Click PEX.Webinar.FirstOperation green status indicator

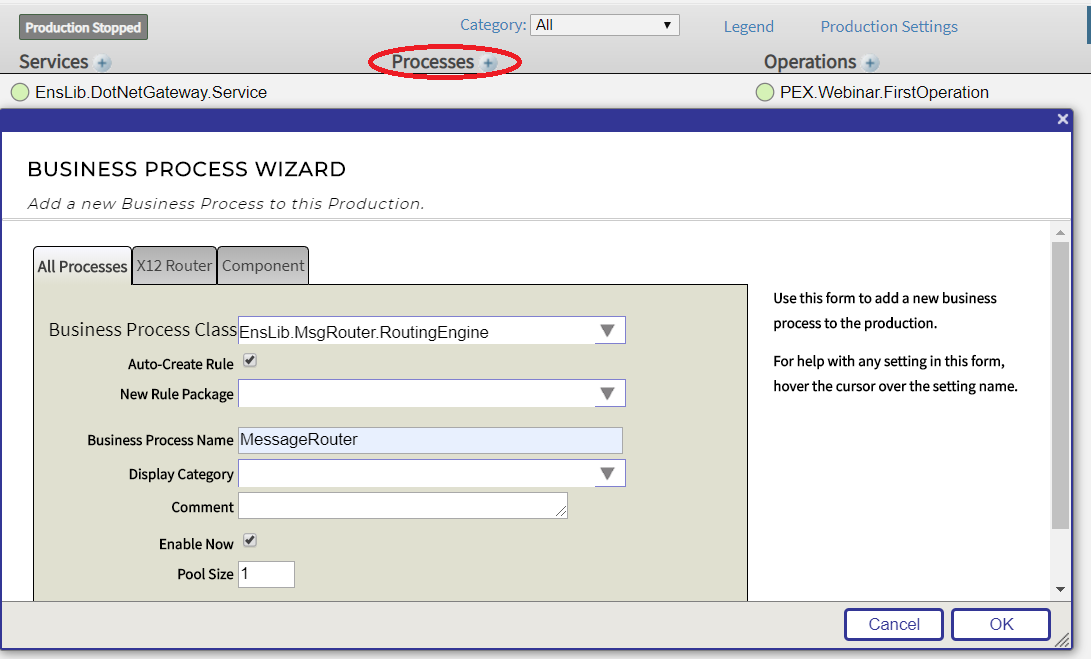(x=765, y=92)
